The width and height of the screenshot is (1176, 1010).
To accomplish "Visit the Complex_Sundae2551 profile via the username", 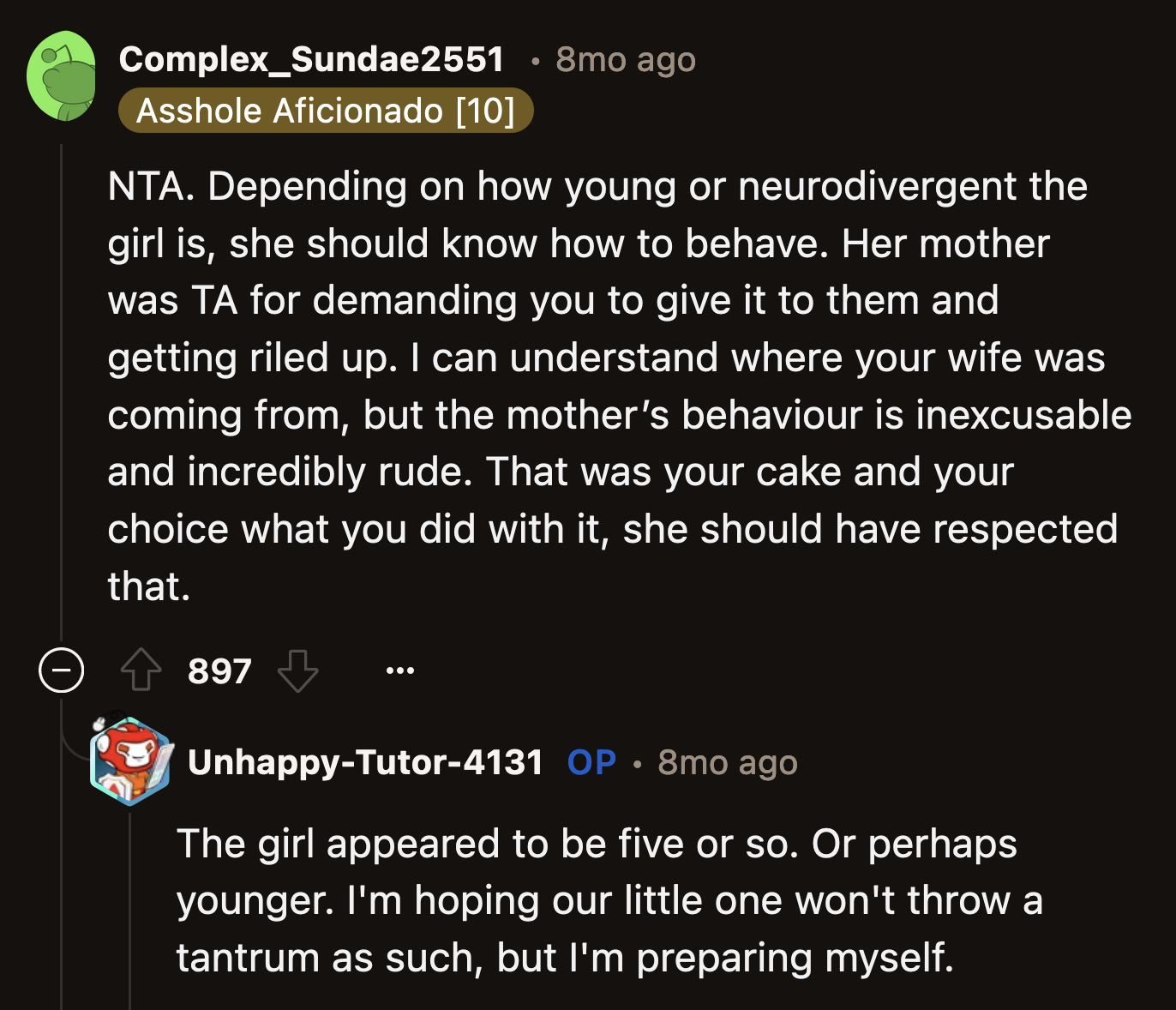I will tap(311, 59).
